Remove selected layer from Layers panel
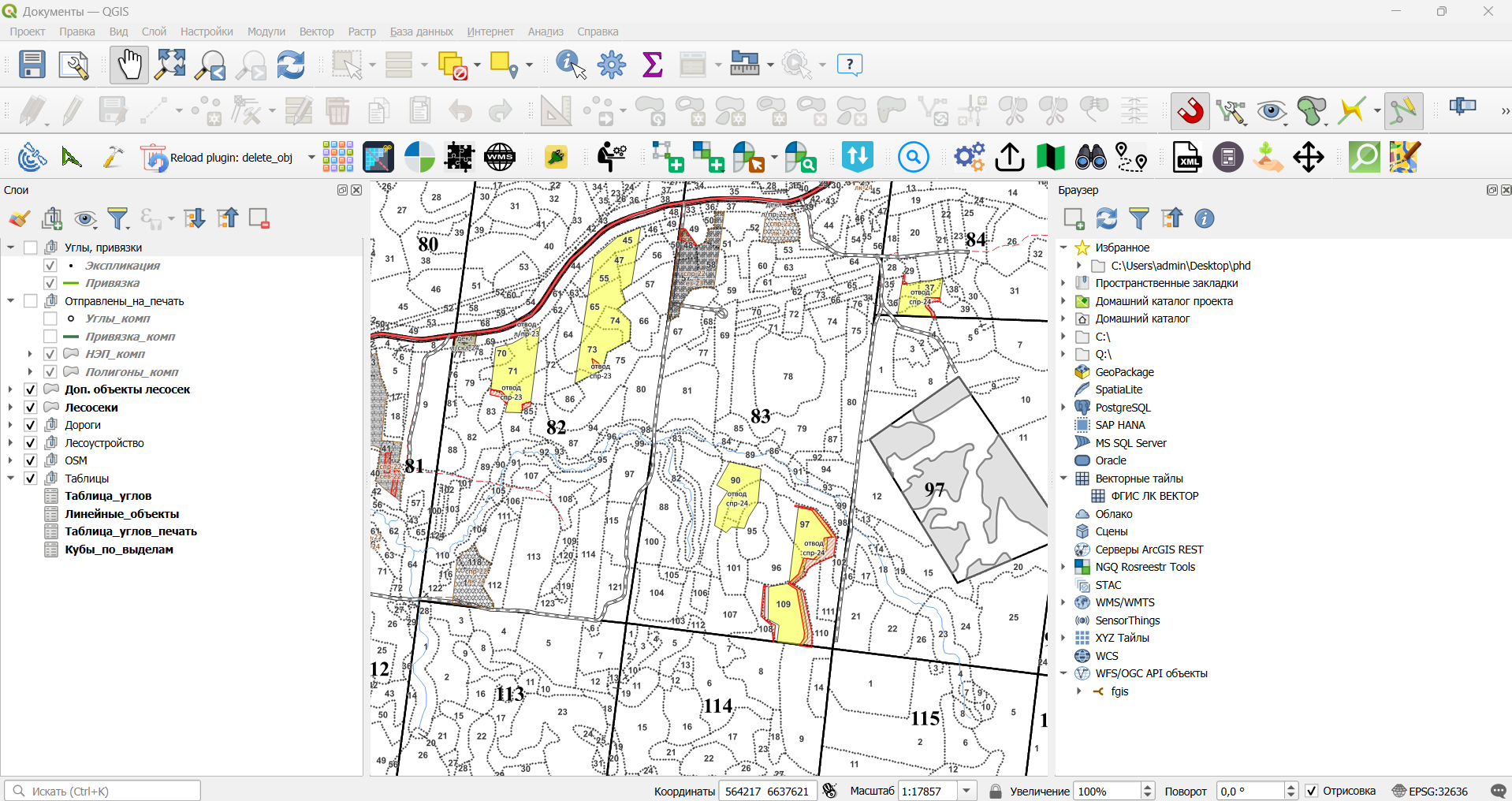 pos(259,218)
